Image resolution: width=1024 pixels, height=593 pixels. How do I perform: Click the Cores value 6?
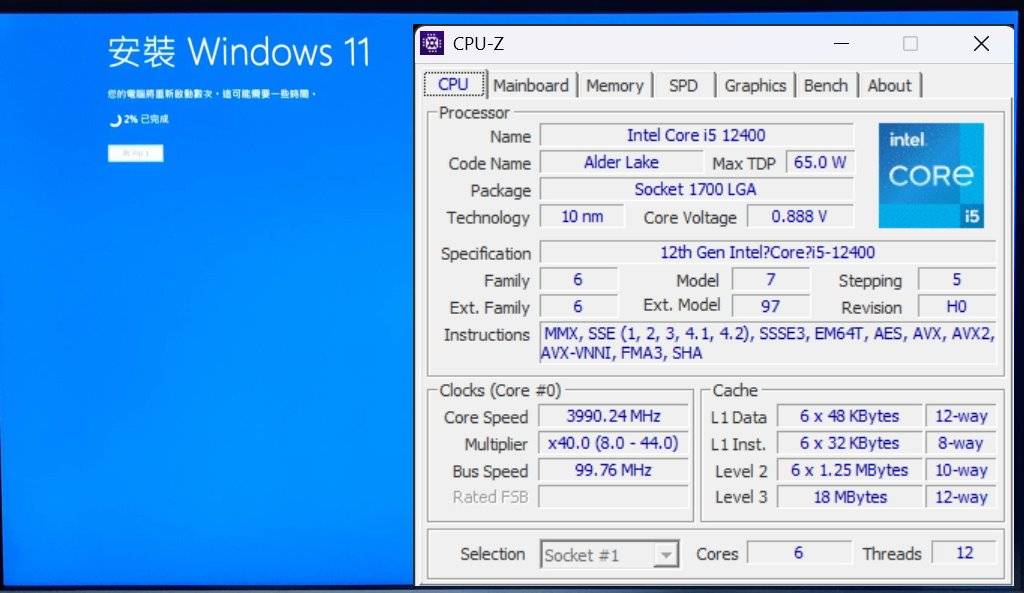tap(799, 553)
